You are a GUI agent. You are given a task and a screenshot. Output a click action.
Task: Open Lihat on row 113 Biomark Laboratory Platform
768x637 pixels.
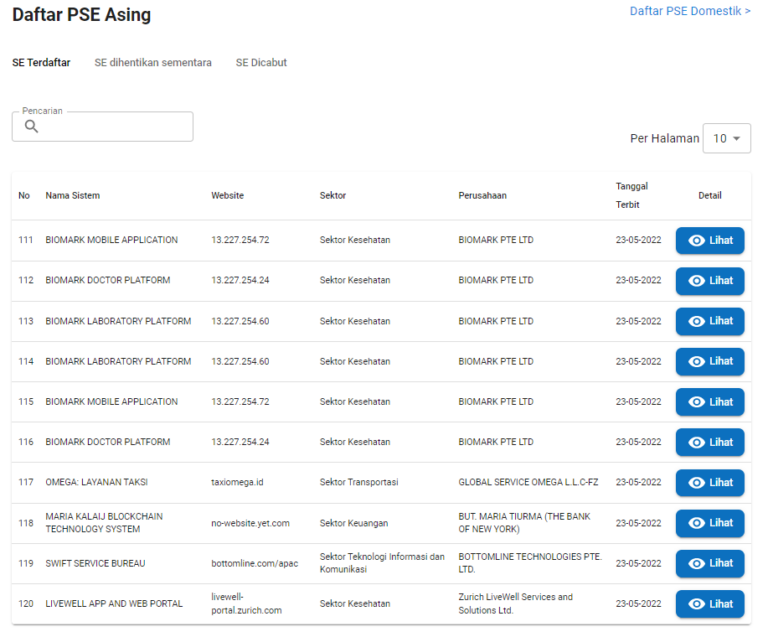click(709, 322)
